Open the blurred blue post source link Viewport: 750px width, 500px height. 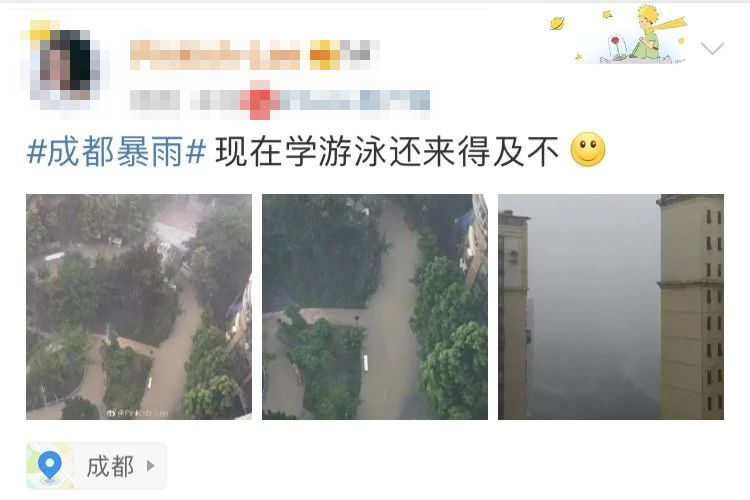[x=354, y=100]
